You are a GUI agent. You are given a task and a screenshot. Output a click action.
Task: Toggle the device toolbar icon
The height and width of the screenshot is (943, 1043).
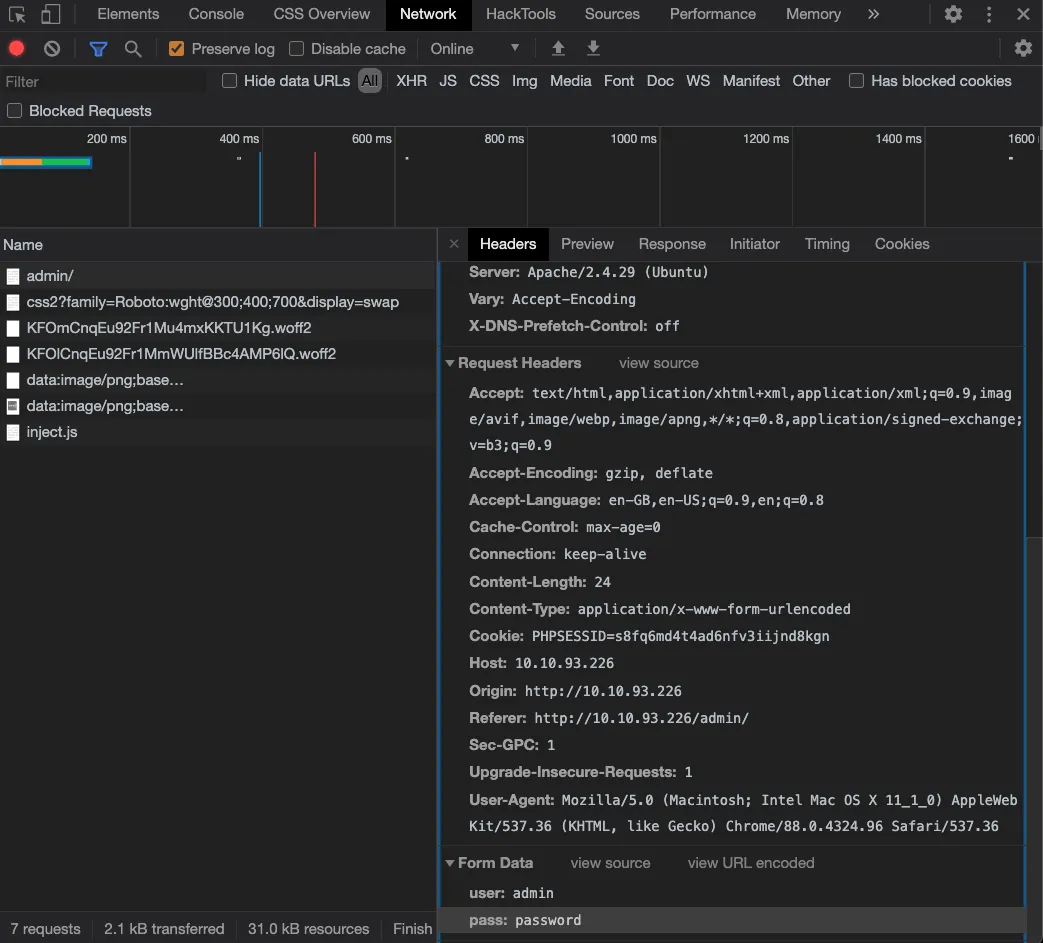[x=50, y=14]
